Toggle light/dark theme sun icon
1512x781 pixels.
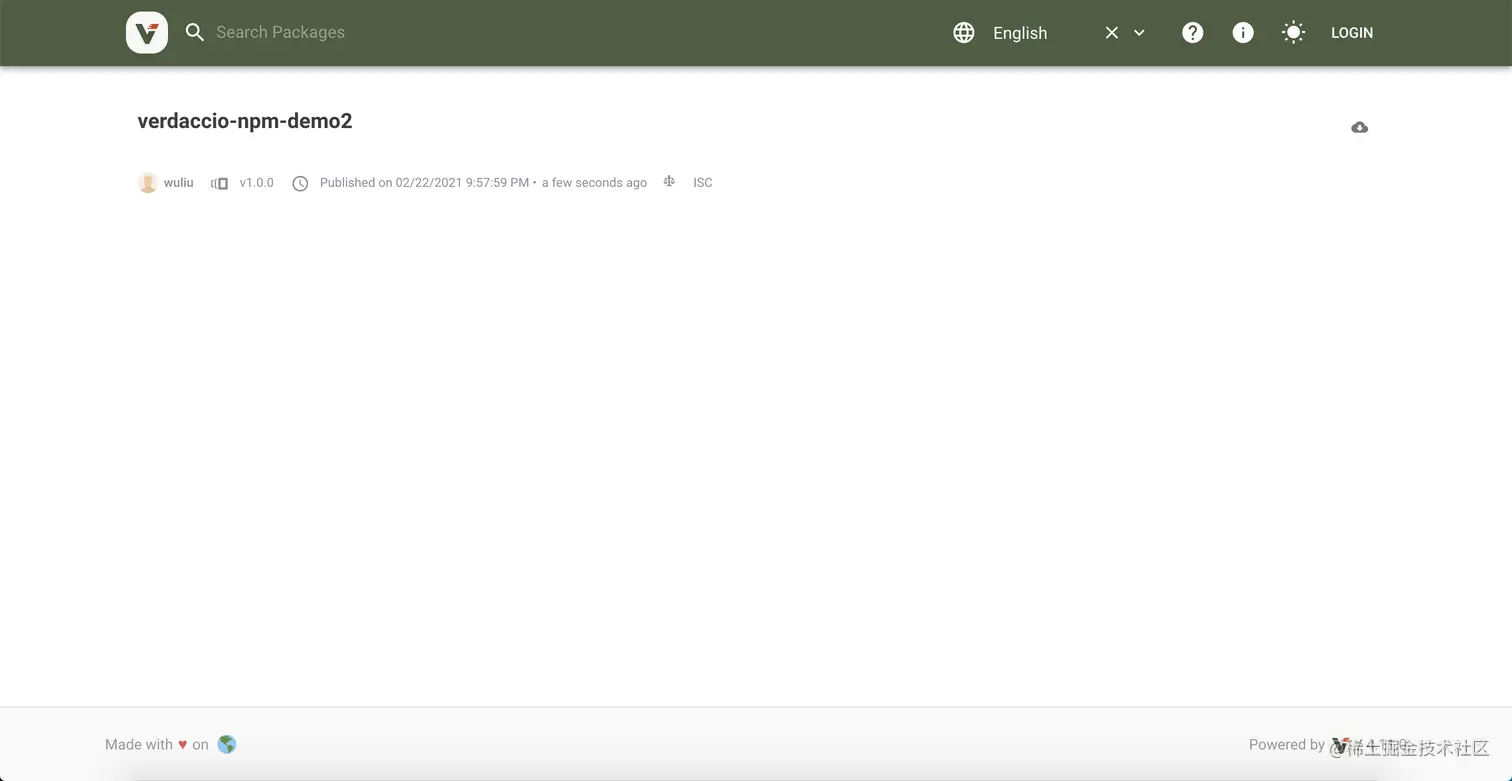point(1293,32)
